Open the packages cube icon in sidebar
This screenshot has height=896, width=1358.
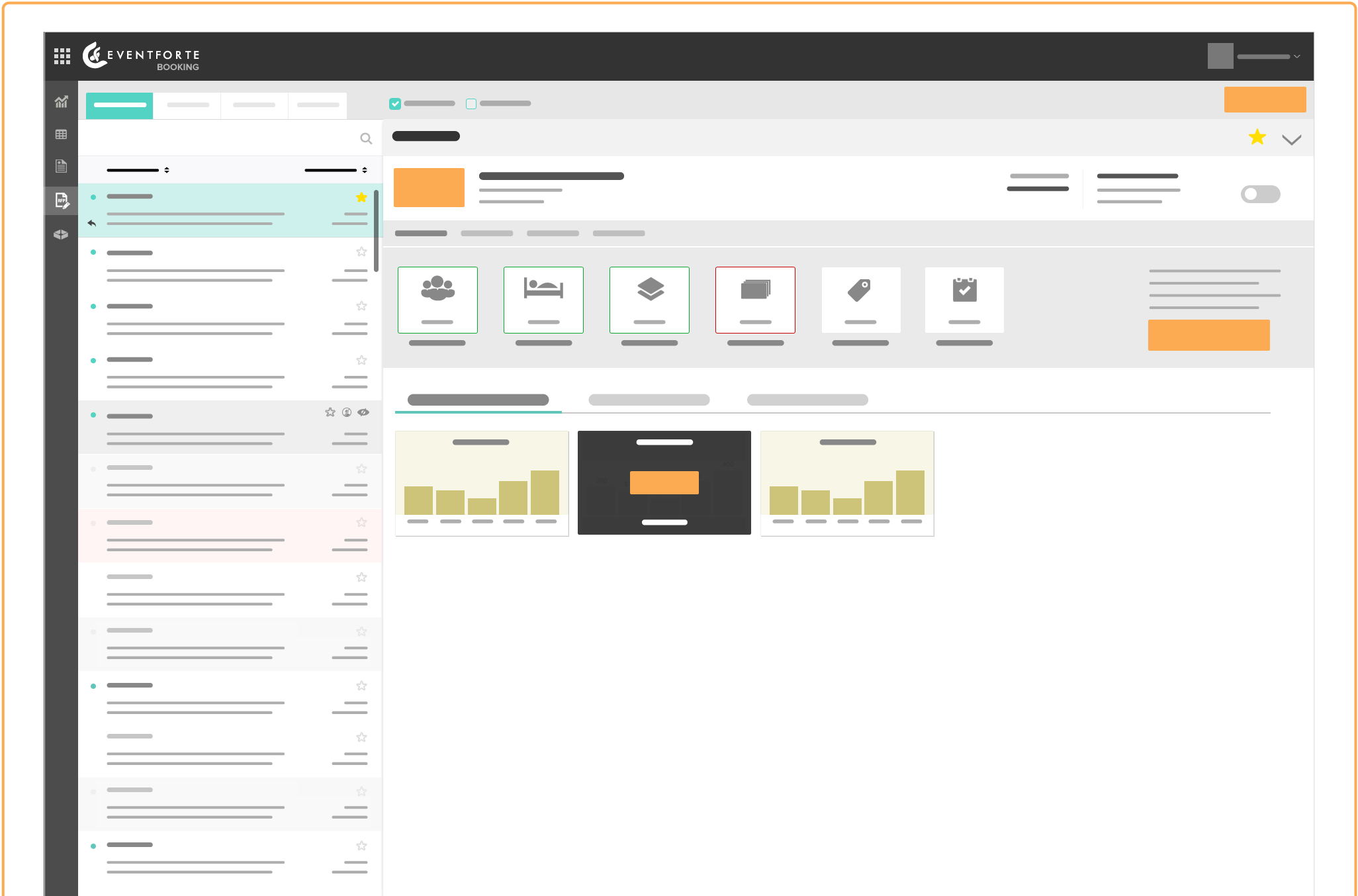tap(62, 234)
